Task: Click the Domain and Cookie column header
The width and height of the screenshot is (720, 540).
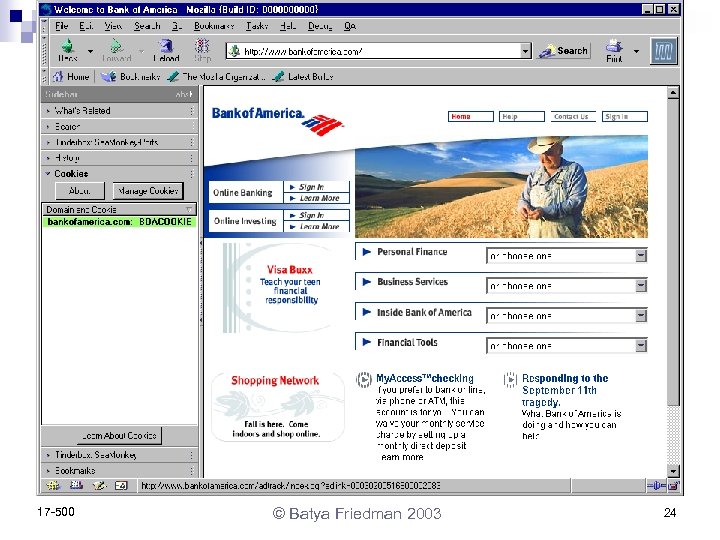Action: coord(119,209)
